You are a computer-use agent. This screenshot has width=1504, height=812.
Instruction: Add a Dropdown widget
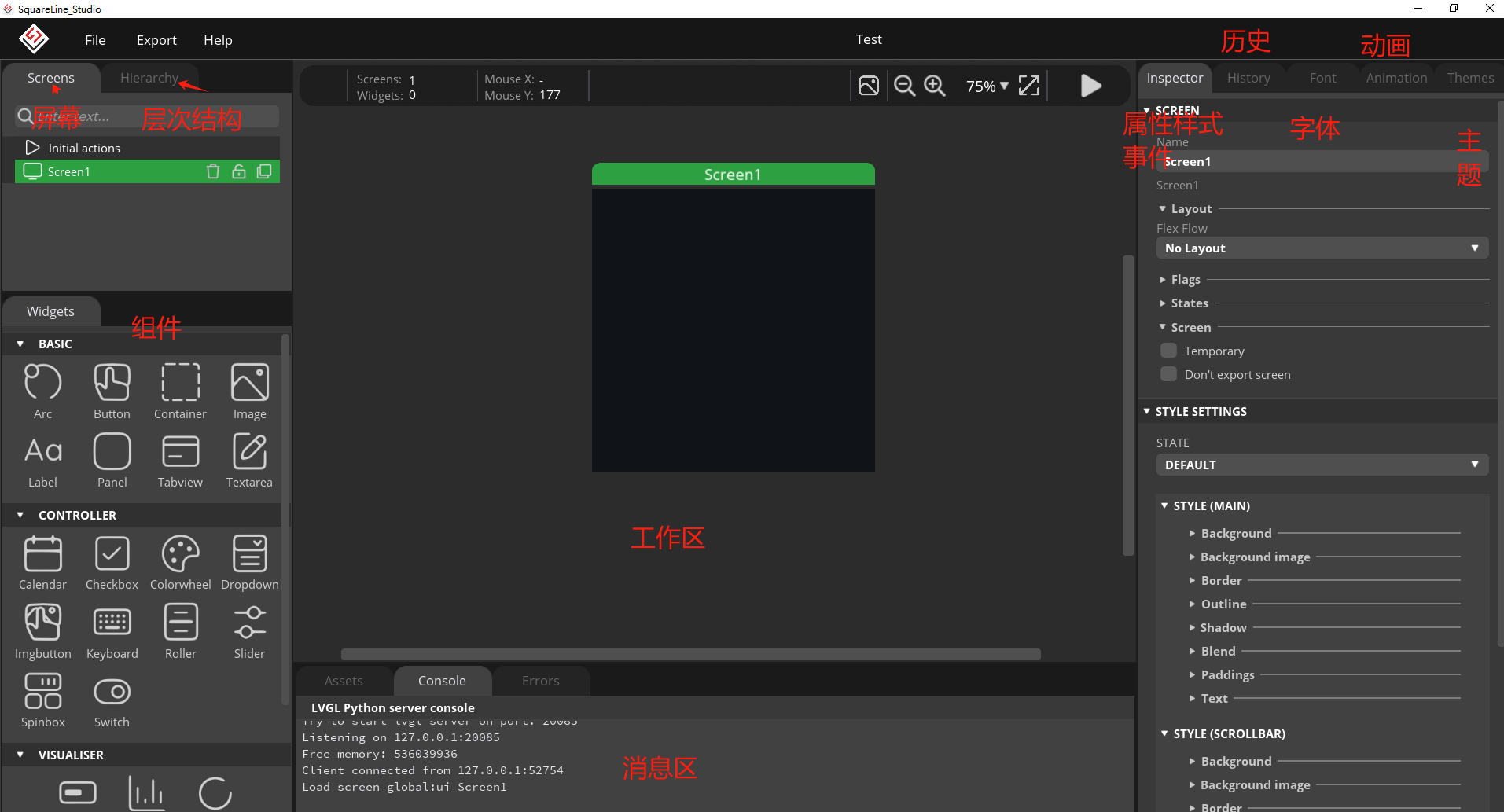[249, 562]
